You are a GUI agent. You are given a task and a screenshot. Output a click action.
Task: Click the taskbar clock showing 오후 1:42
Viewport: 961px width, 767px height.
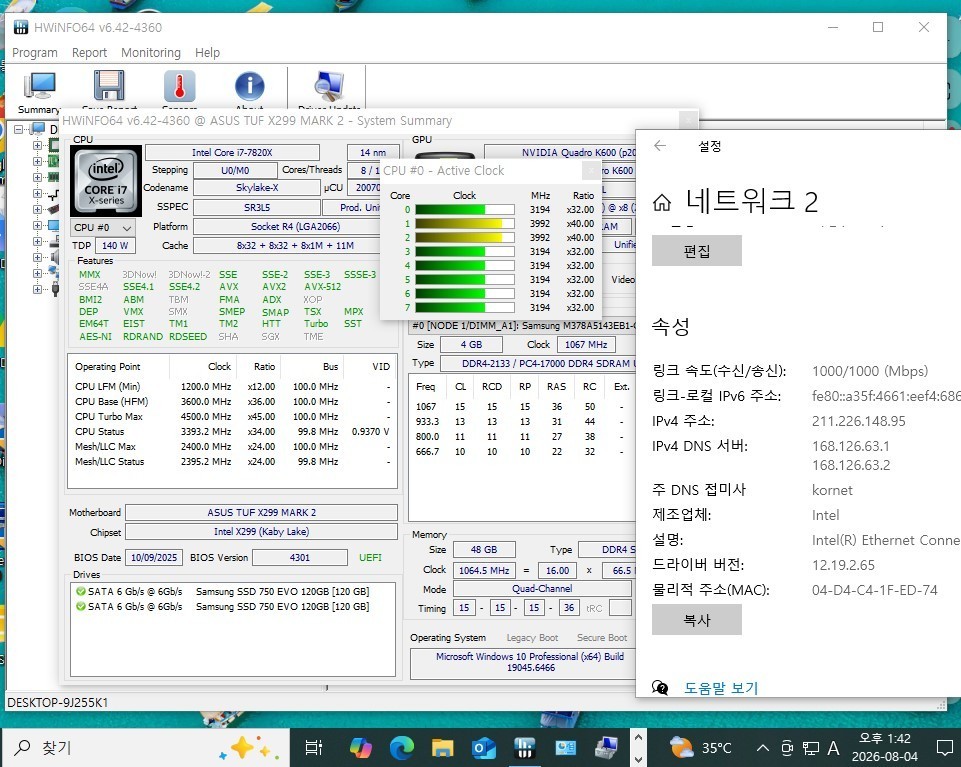click(x=884, y=747)
